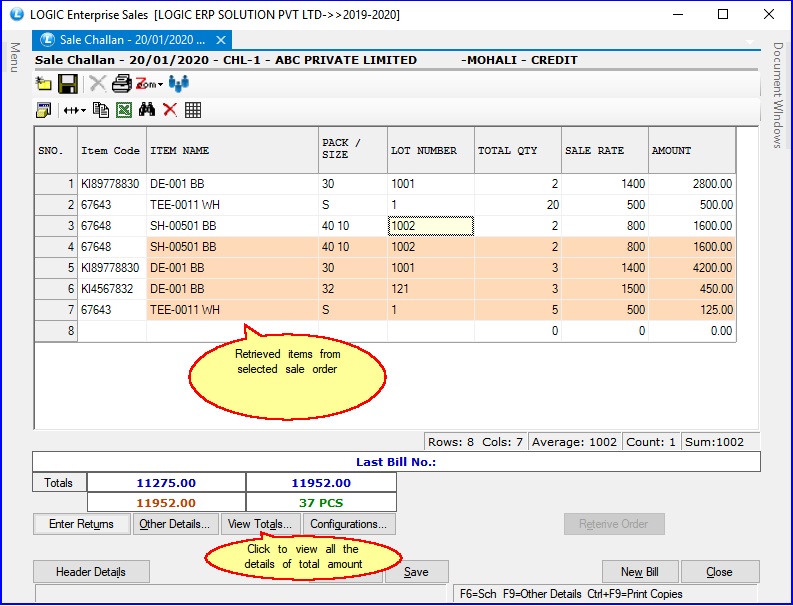
Task: Click the Save button at bottom
Action: [416, 572]
